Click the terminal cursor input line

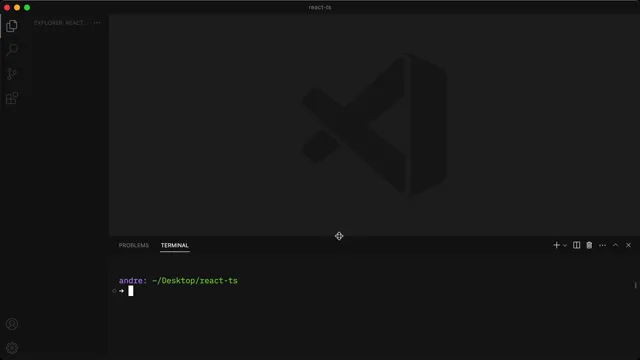pos(131,291)
